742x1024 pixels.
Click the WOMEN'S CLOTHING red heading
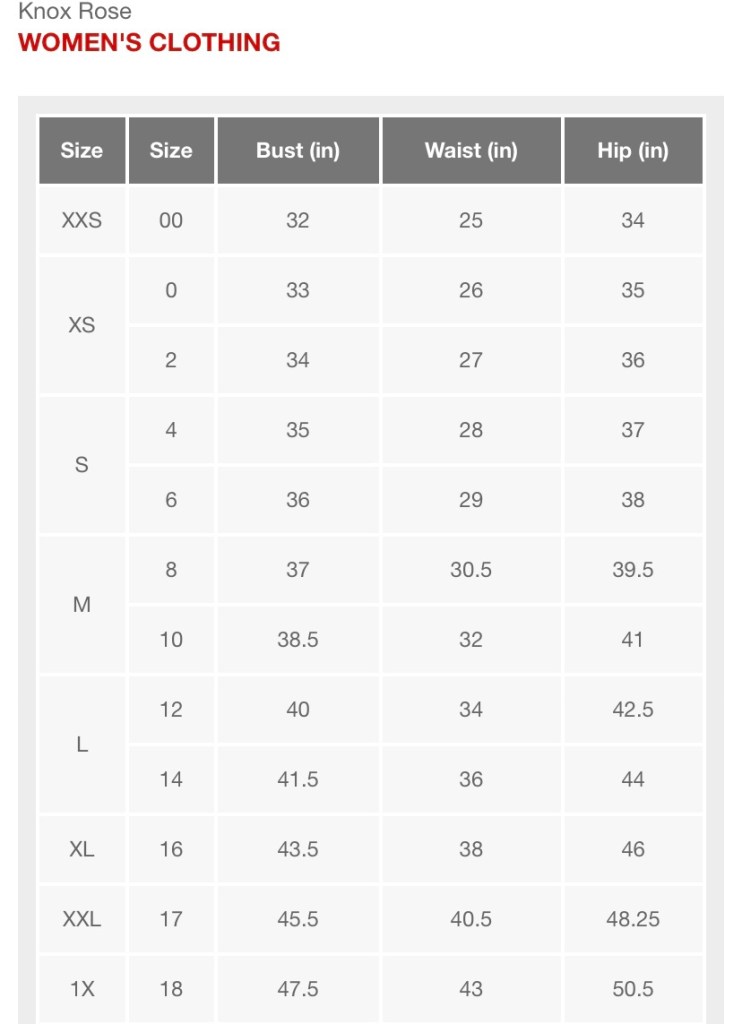(149, 42)
